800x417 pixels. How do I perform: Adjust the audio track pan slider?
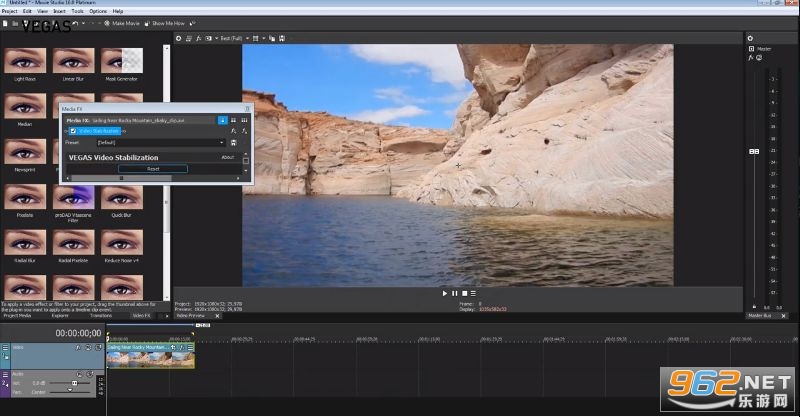70,390
